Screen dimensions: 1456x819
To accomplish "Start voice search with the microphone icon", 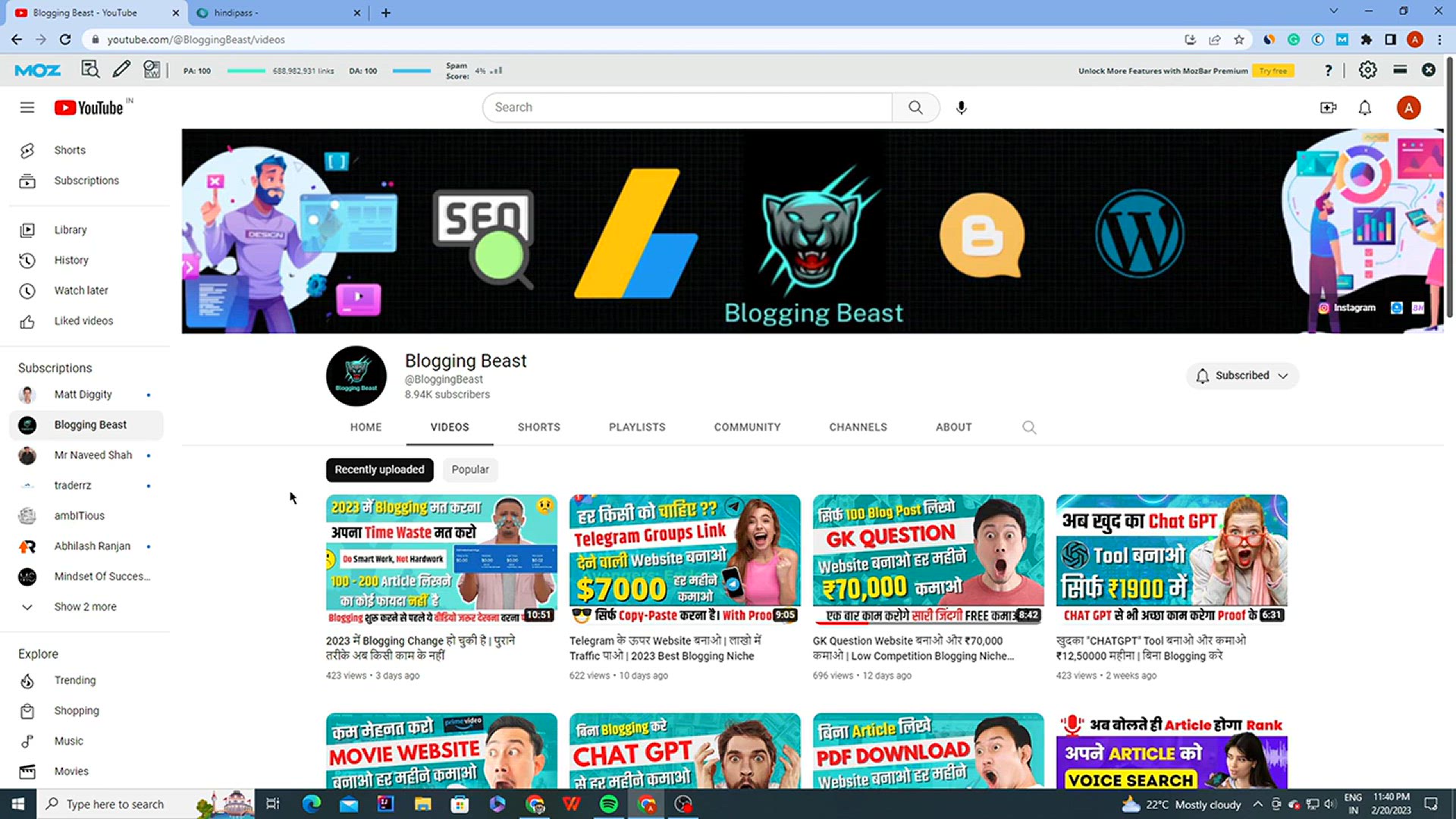I will 961,108.
